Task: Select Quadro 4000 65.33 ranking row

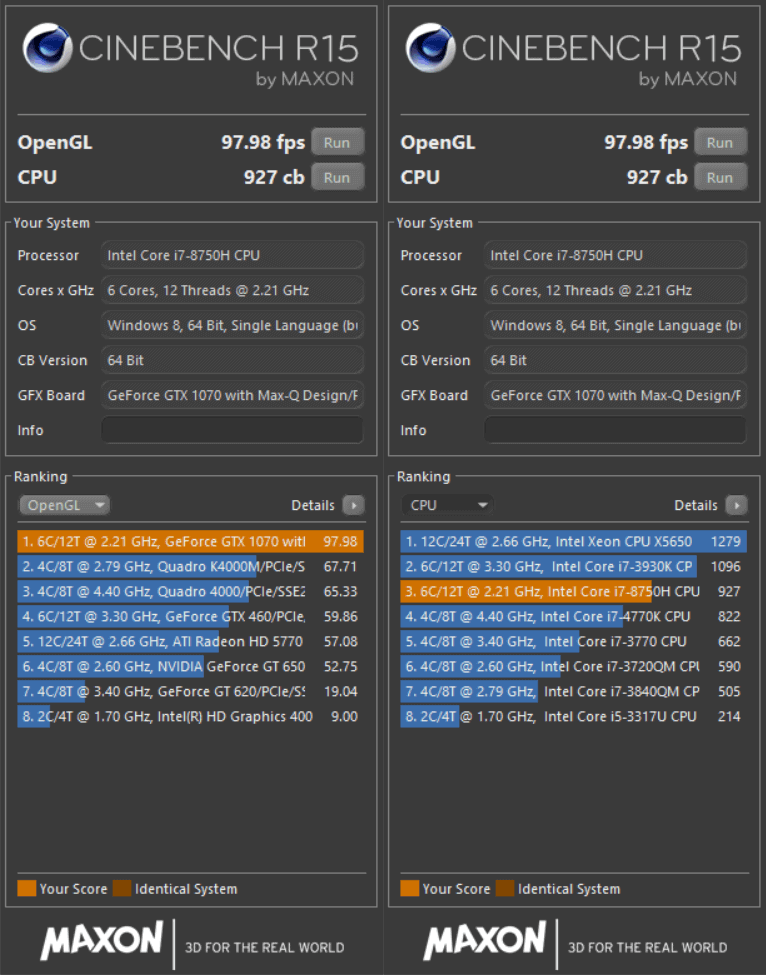Action: (x=190, y=591)
